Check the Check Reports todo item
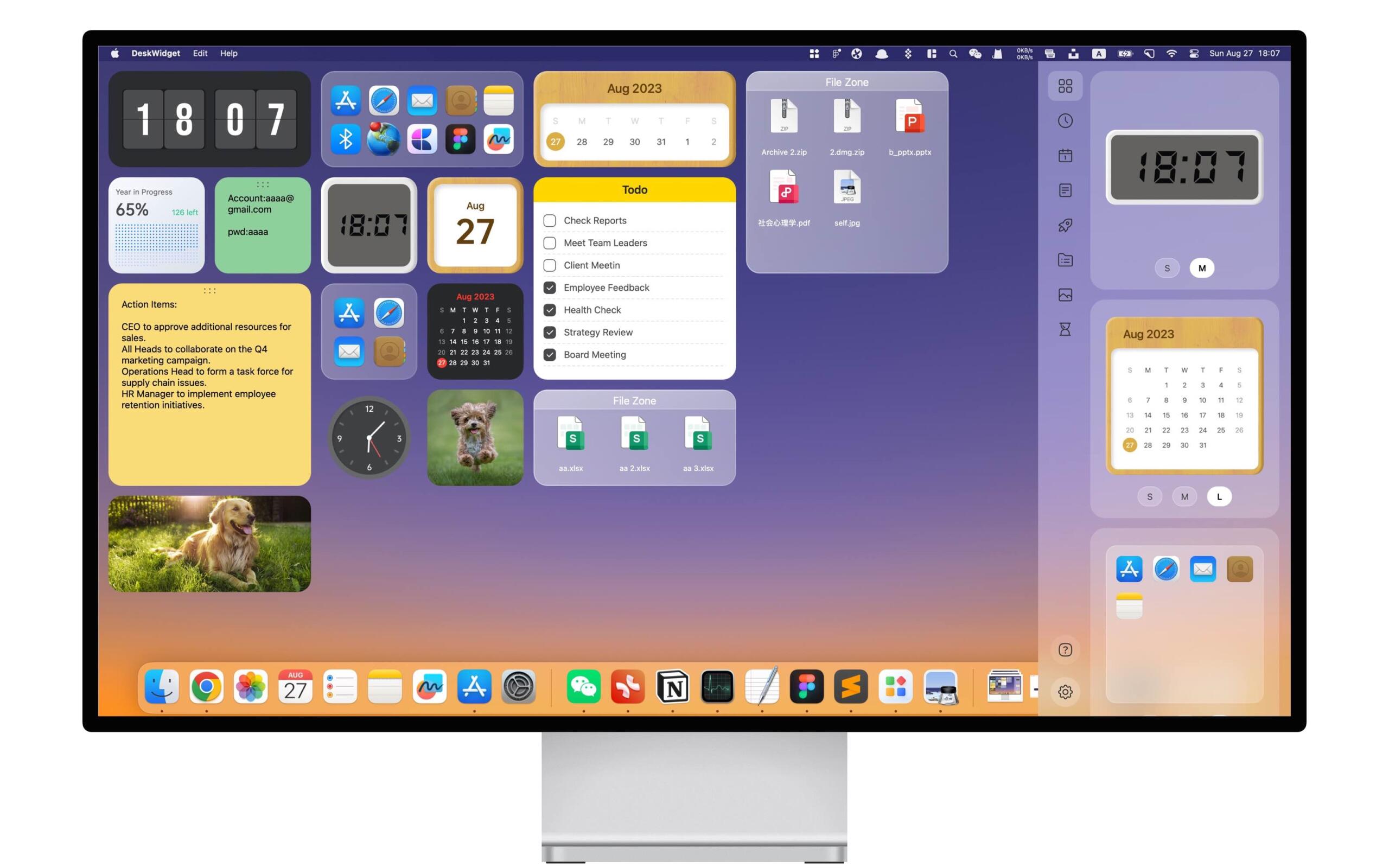The image size is (1389, 868). coord(549,220)
